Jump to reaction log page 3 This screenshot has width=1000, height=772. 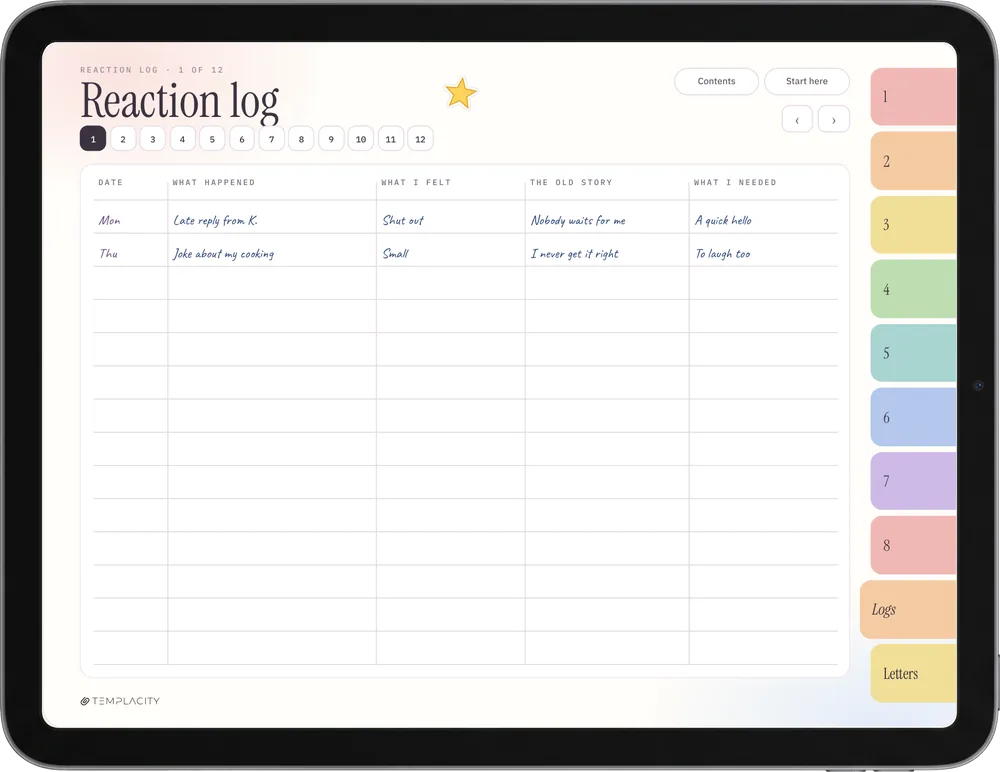(x=152, y=139)
